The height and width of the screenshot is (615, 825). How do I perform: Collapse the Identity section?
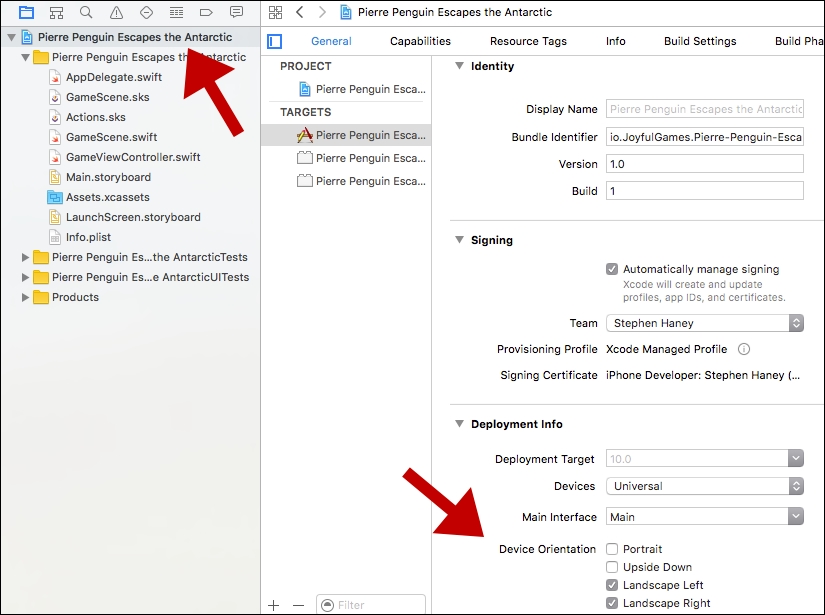[x=459, y=66]
